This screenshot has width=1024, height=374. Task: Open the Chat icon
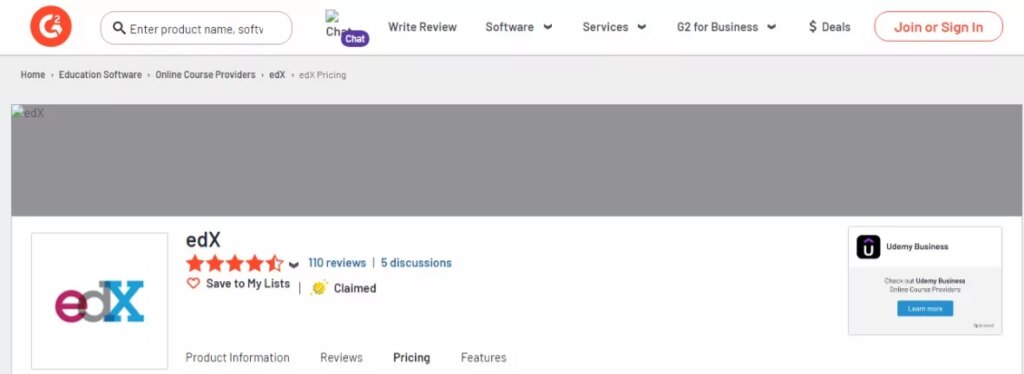[347, 28]
